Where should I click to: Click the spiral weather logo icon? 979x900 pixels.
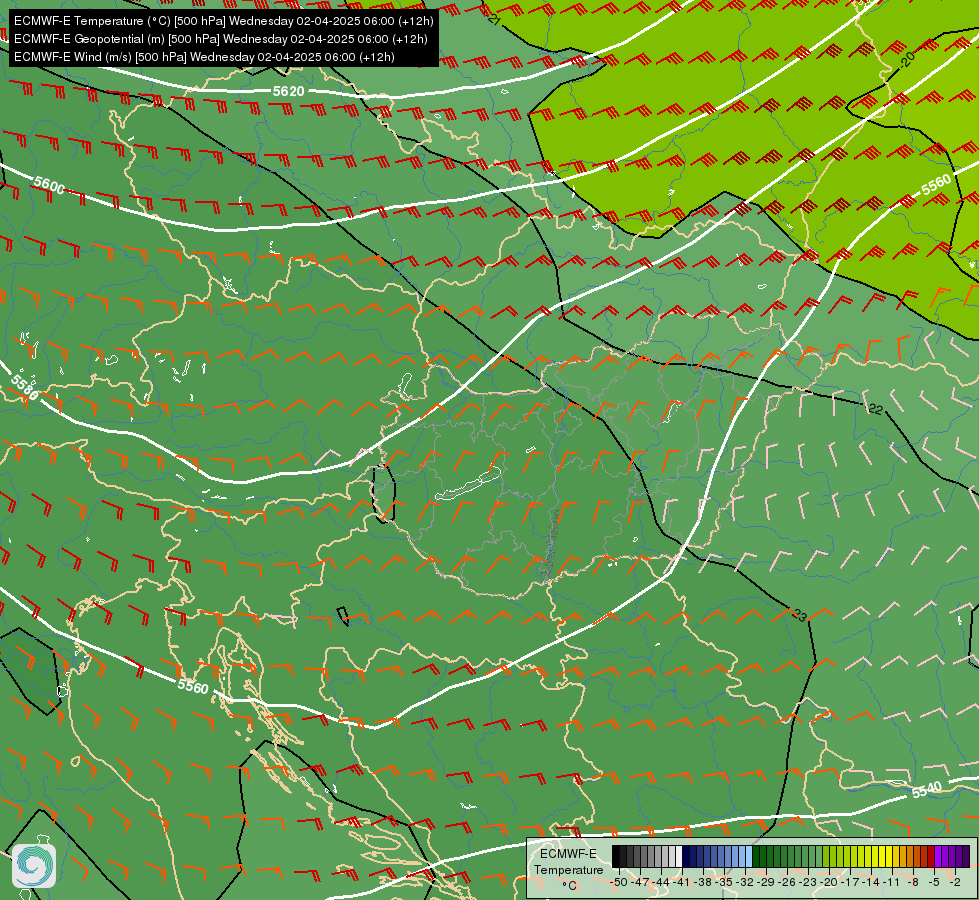[34, 866]
